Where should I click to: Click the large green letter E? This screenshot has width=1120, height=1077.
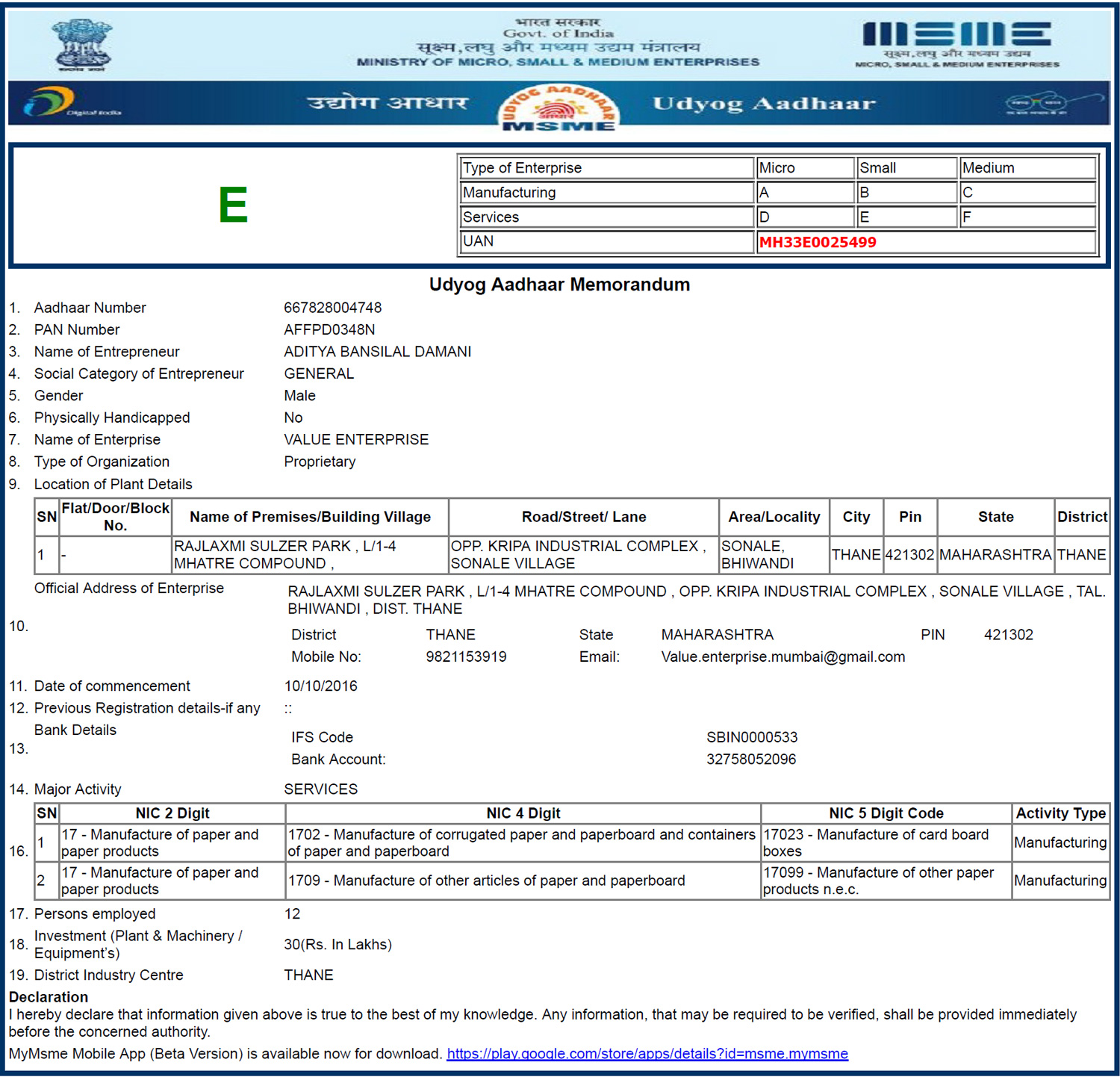233,205
